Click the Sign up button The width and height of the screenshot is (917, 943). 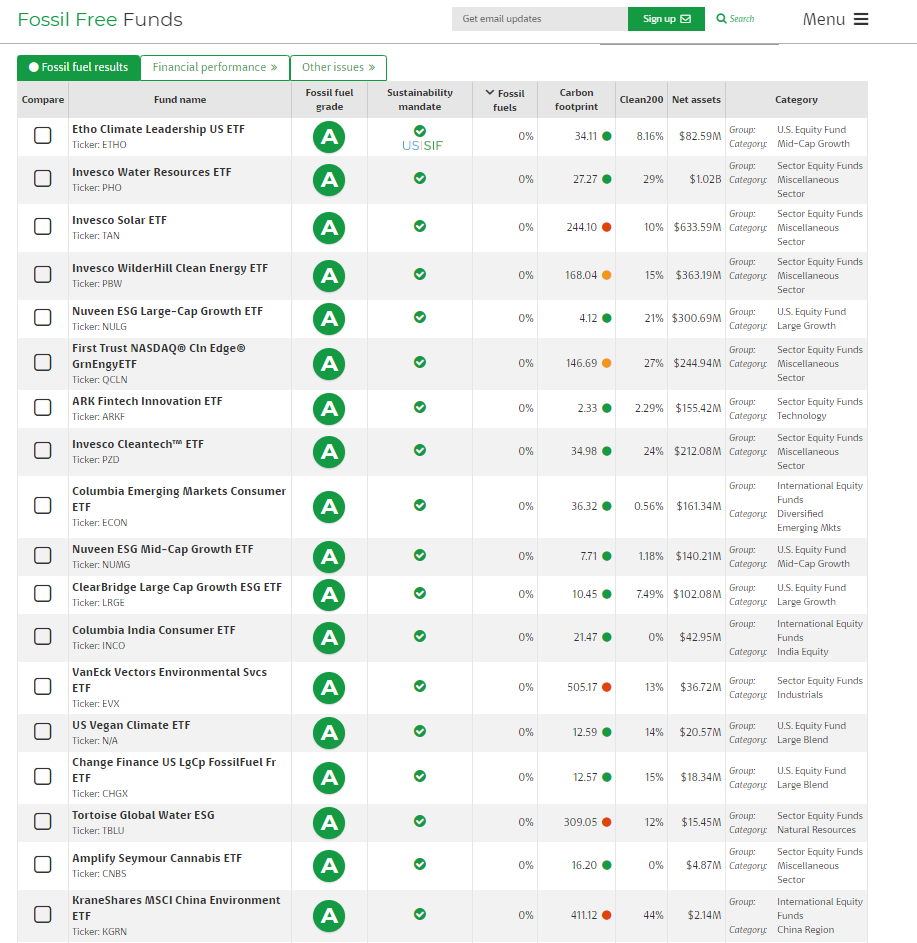[x=666, y=19]
